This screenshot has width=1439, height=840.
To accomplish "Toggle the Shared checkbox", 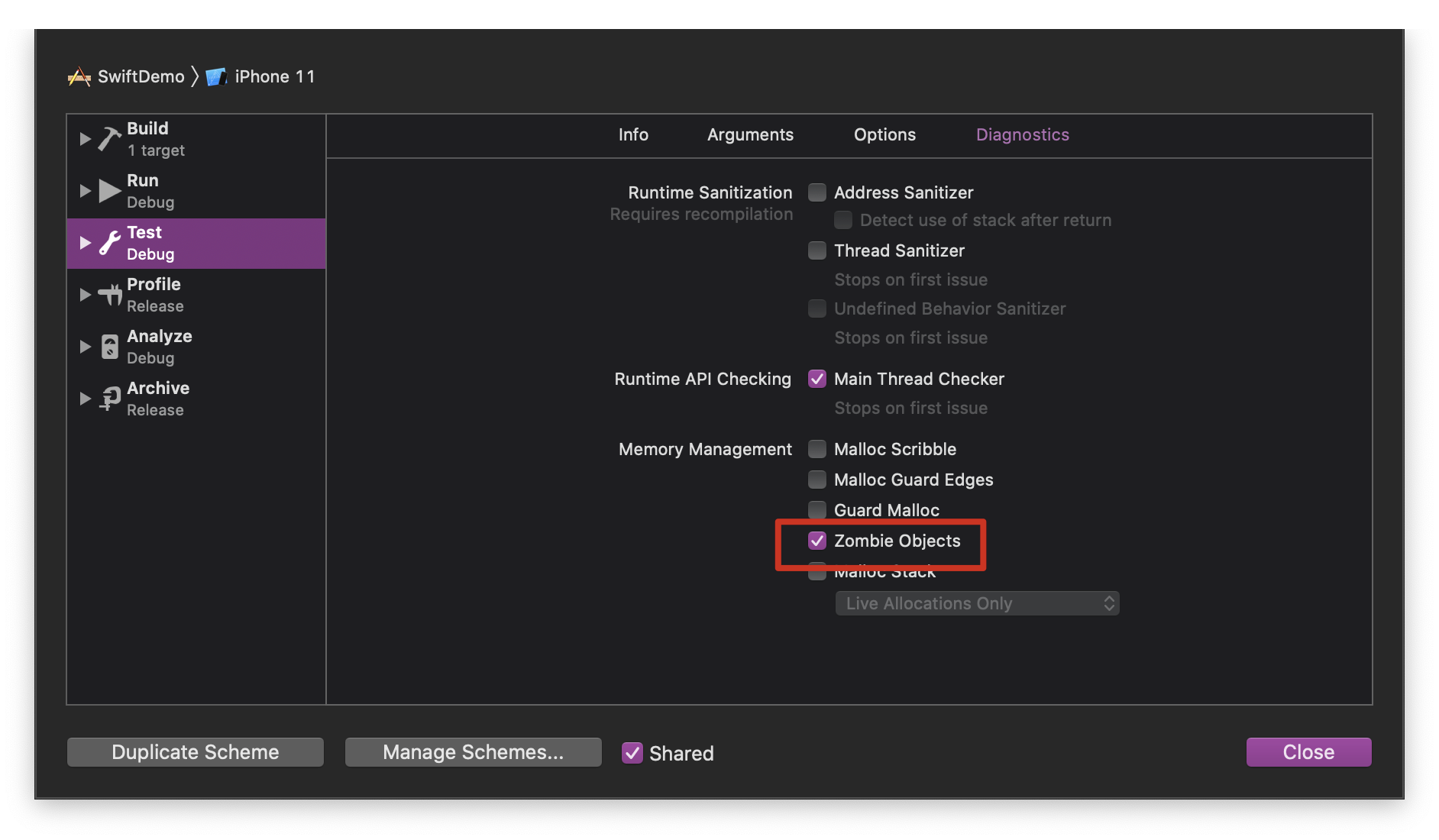I will tap(632, 753).
